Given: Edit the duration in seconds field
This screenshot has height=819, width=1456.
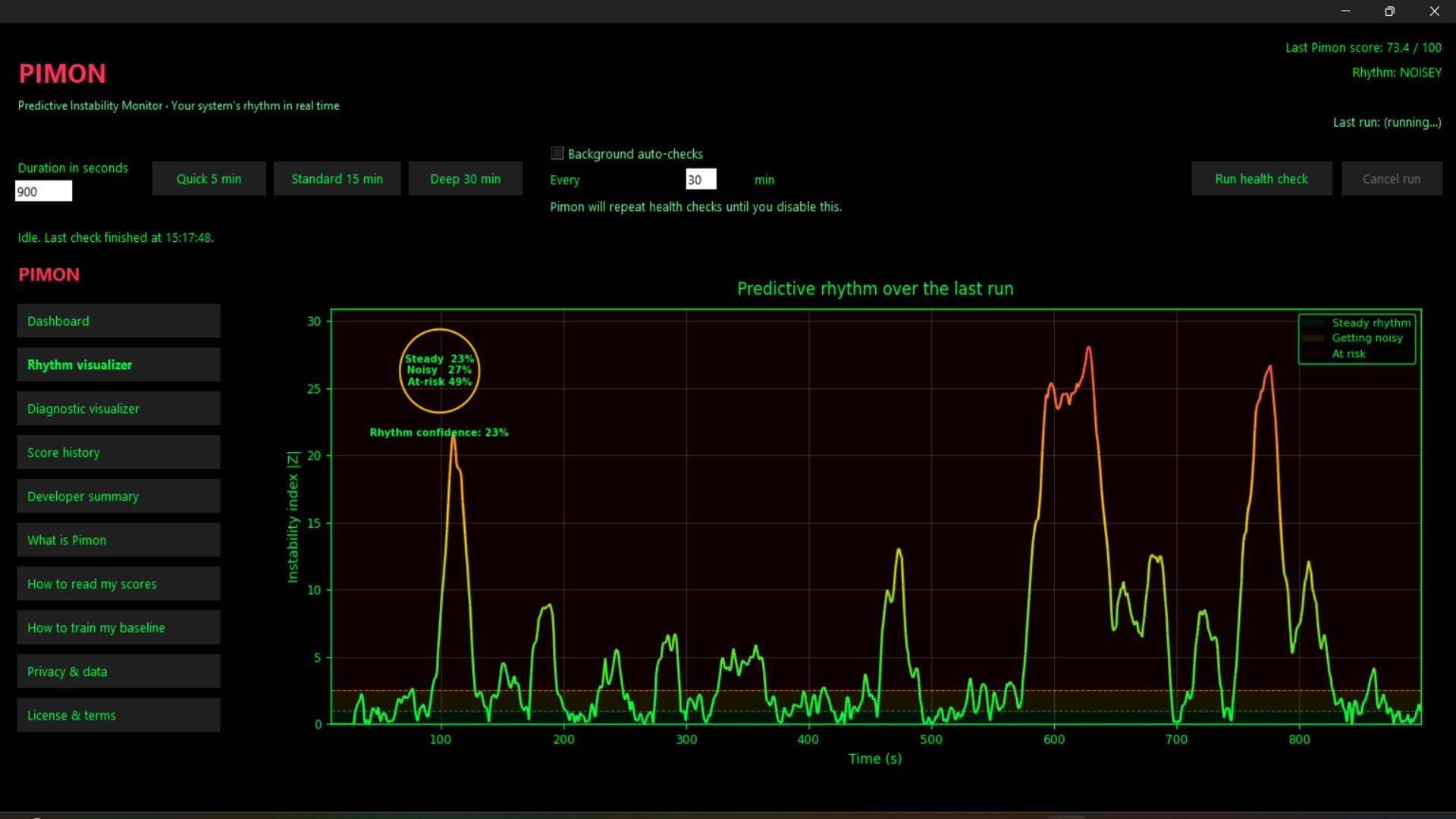Looking at the screenshot, I should point(43,191).
